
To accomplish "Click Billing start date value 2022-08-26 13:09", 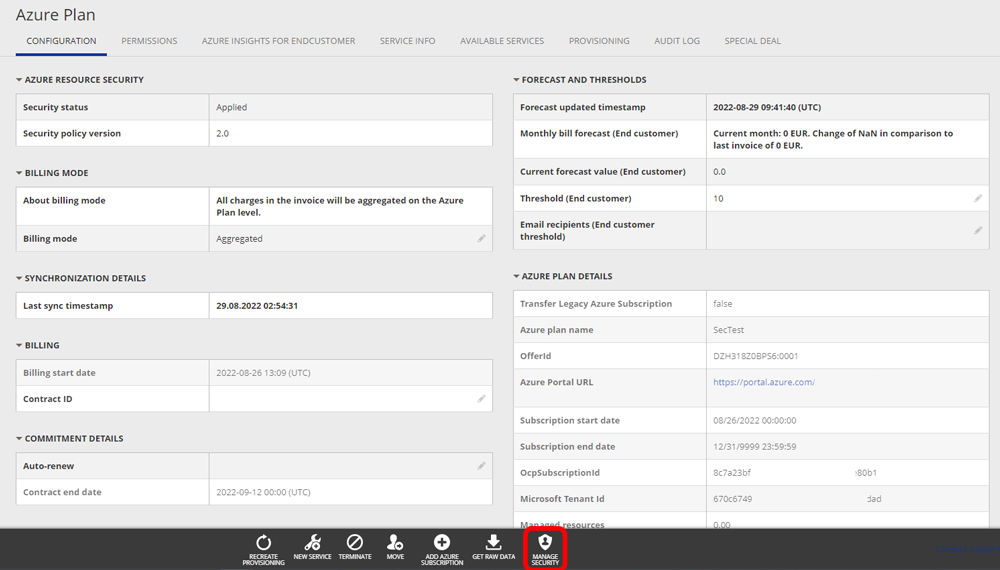I will 263,372.
